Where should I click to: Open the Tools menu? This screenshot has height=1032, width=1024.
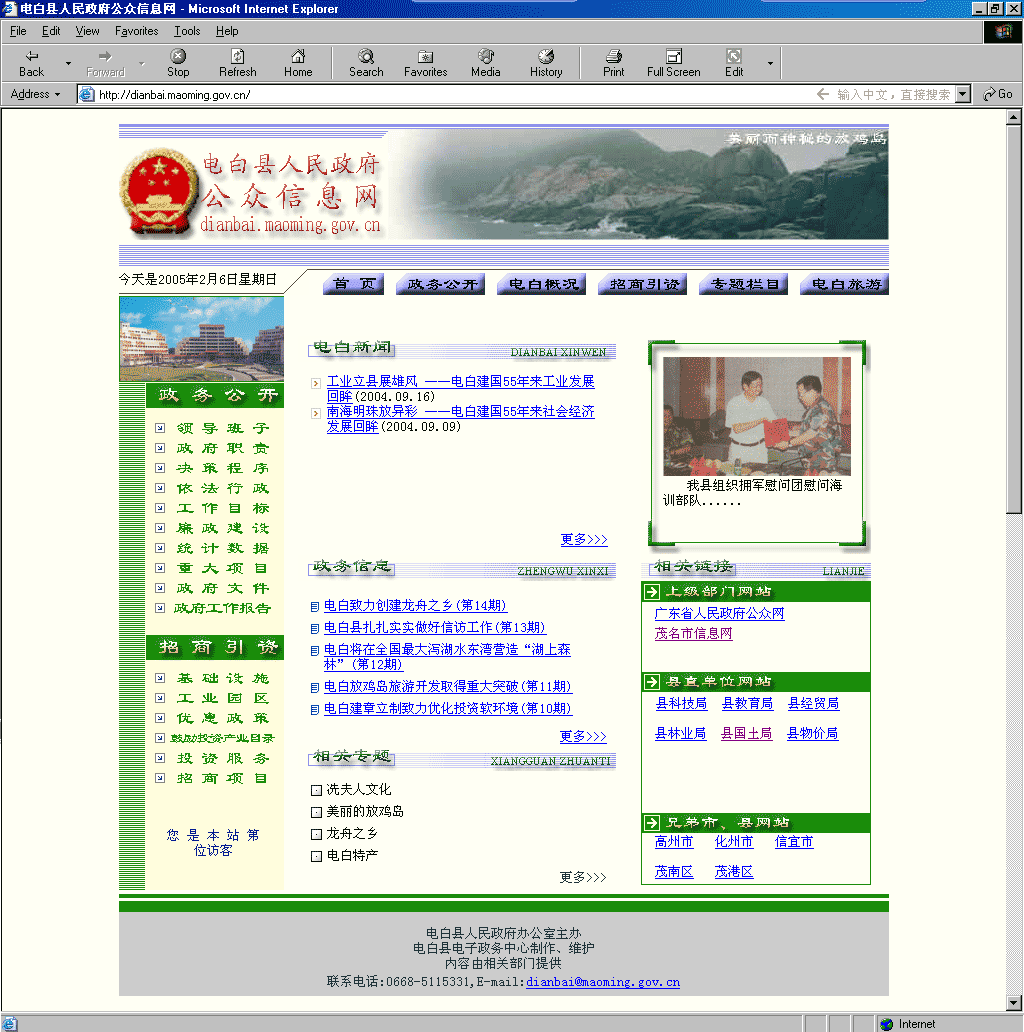click(x=187, y=31)
